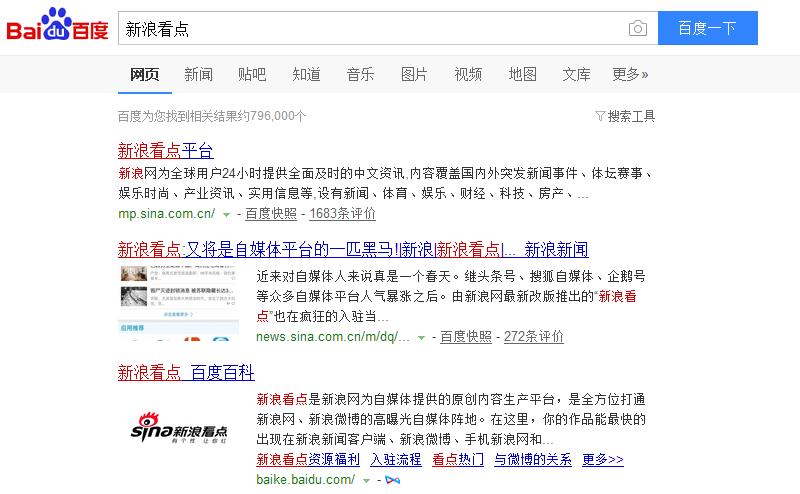Click the sina 新浪看点 logo thumbnail
This screenshot has width=800, height=494.
179,428
